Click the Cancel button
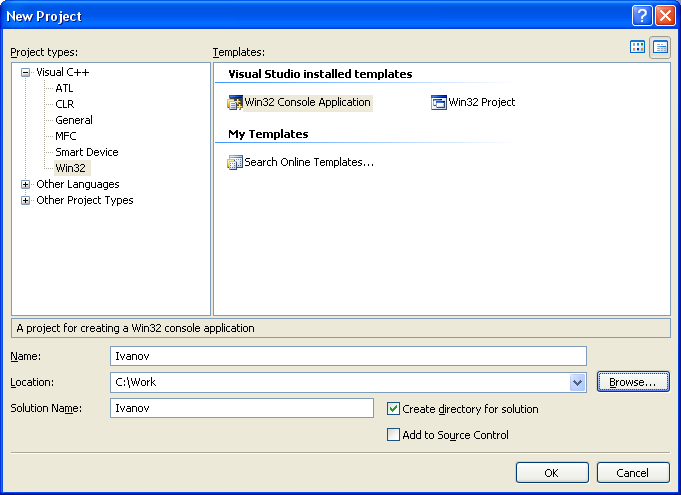The width and height of the screenshot is (681, 495). click(633, 472)
